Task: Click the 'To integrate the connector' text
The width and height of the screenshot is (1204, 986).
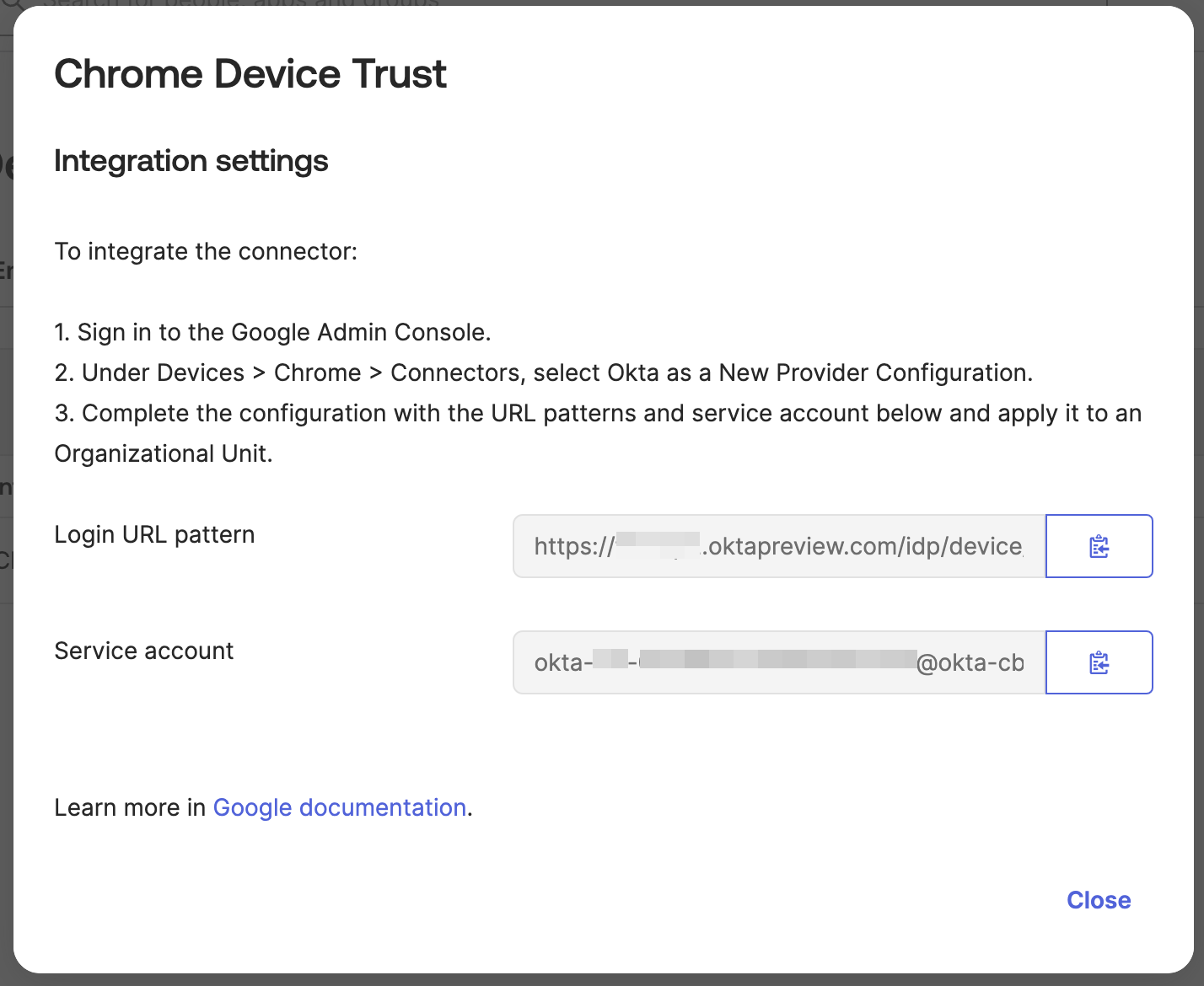Action: click(206, 251)
